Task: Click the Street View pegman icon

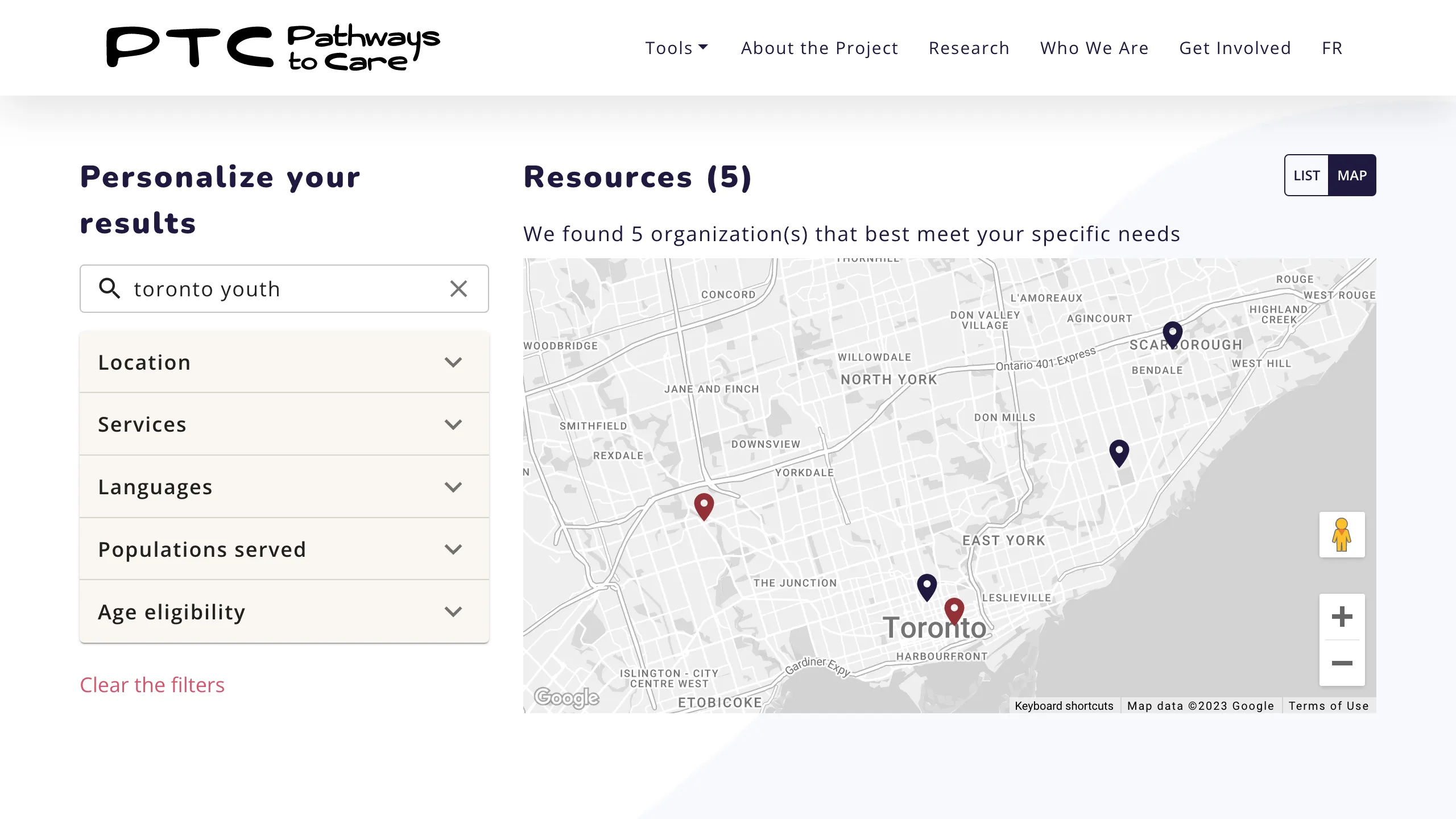Action: pyautogui.click(x=1341, y=535)
